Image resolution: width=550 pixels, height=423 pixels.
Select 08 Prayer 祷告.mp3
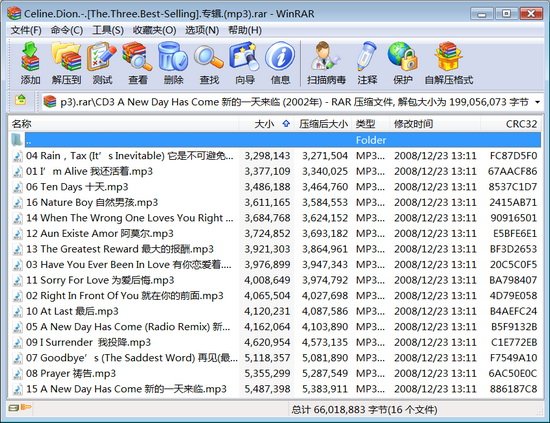pyautogui.click(x=275, y=373)
